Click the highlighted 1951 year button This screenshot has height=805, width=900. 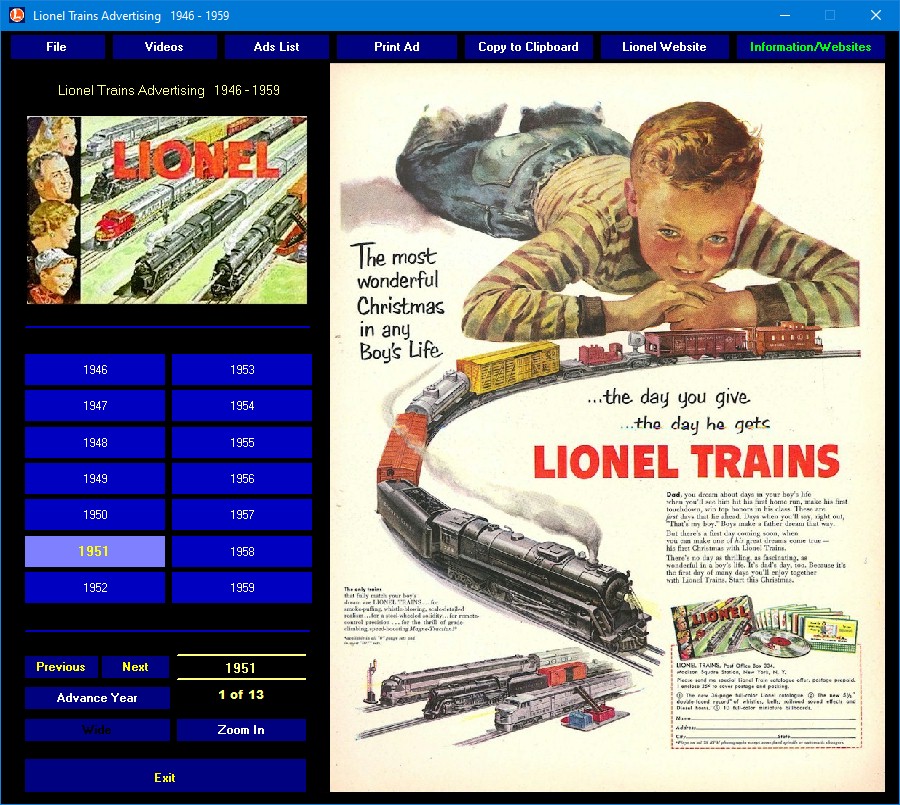95,551
